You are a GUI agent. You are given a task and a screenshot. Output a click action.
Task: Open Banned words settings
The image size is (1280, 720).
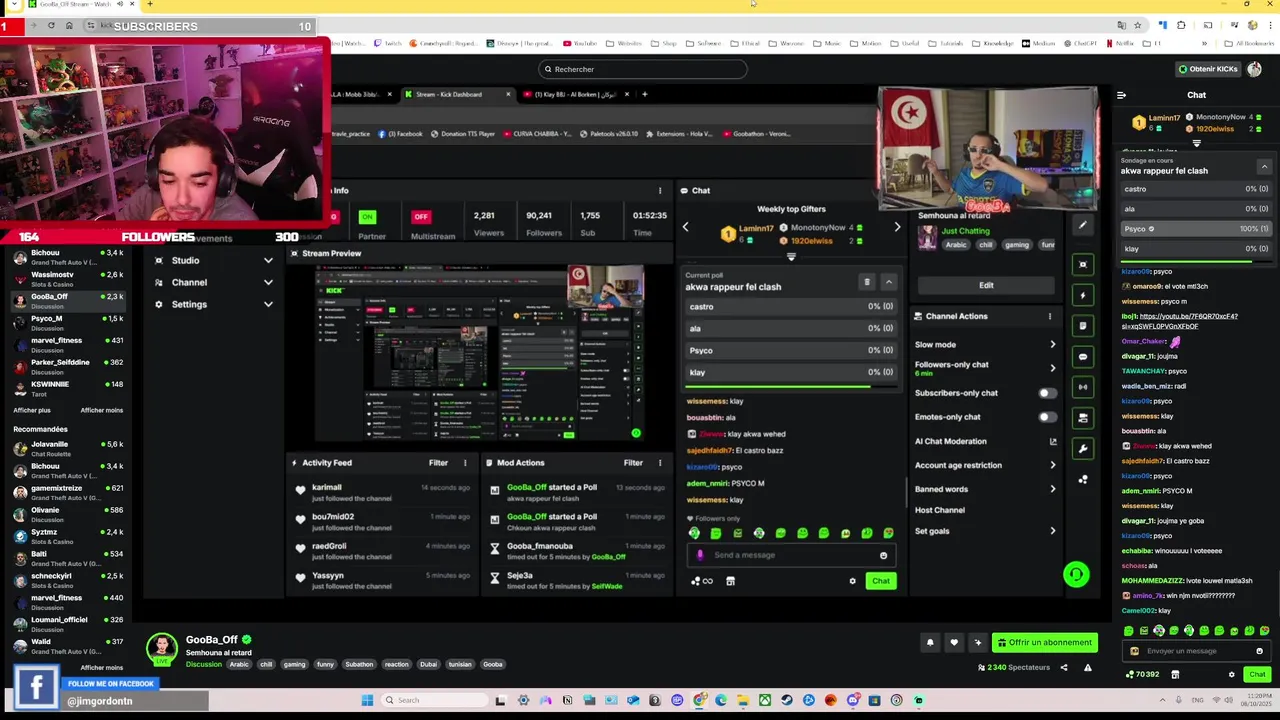(x=985, y=489)
